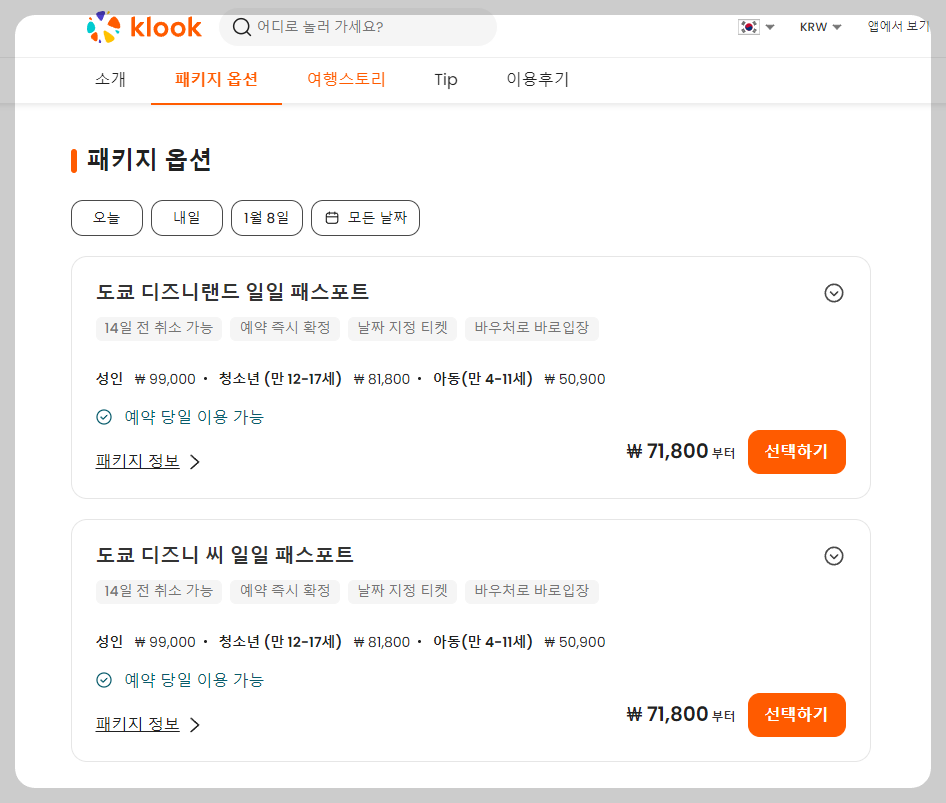This screenshot has width=946, height=803.
Task: Open the '모든 날짜' calendar picker
Action: pos(366,218)
